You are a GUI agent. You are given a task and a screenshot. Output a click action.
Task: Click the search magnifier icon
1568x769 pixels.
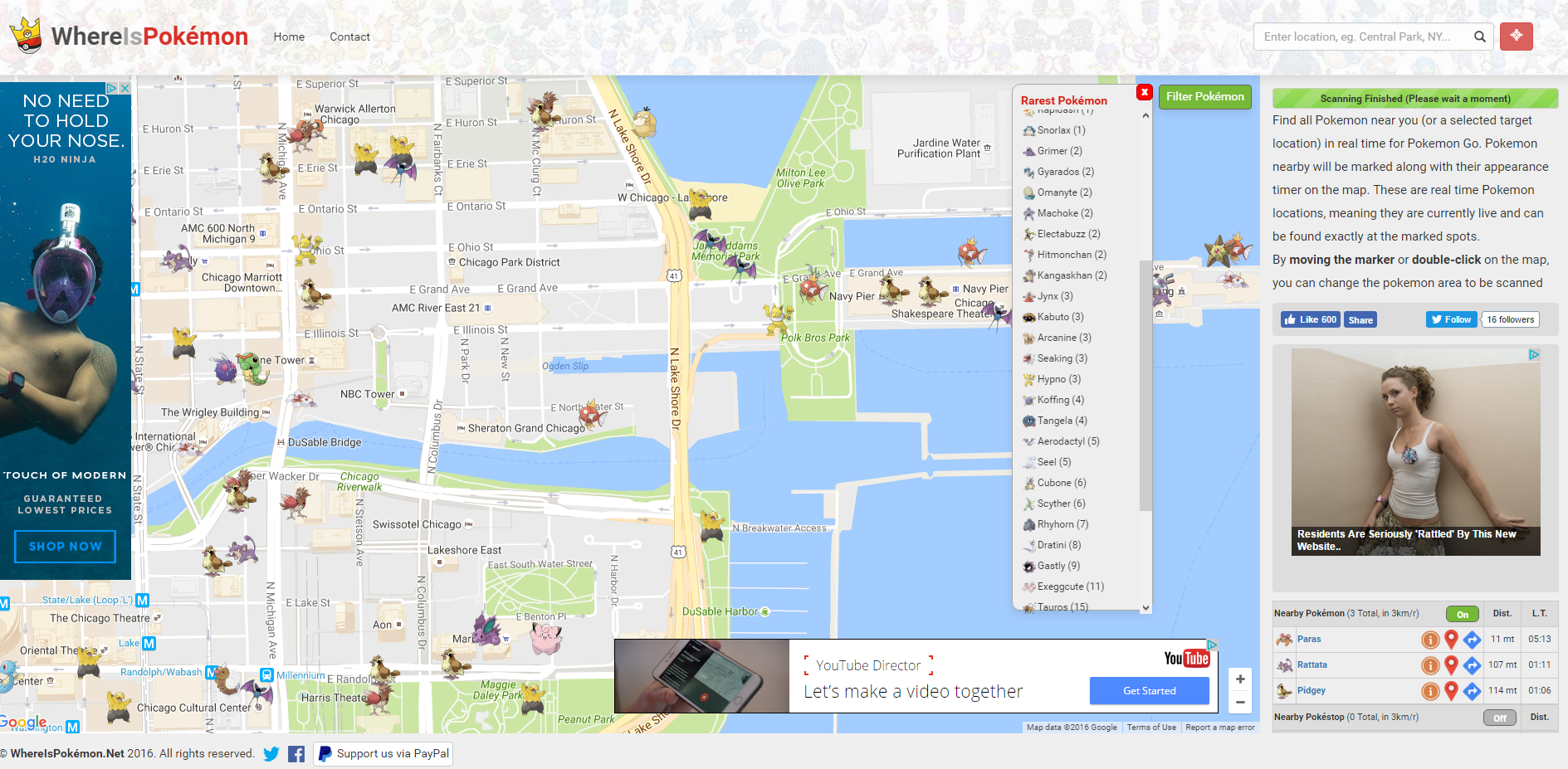point(1480,37)
